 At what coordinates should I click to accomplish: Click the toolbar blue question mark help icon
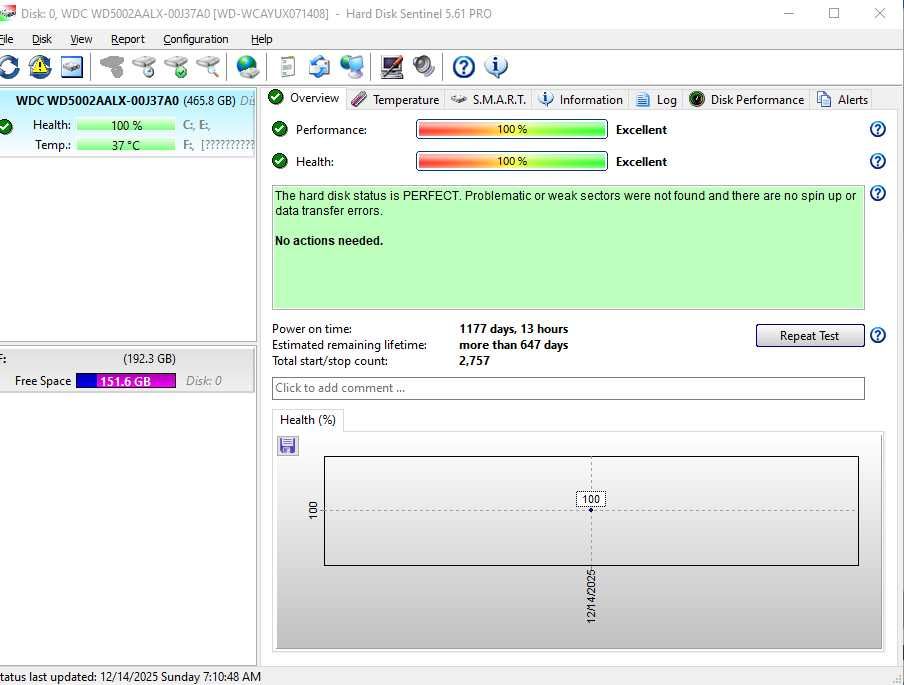tap(464, 67)
